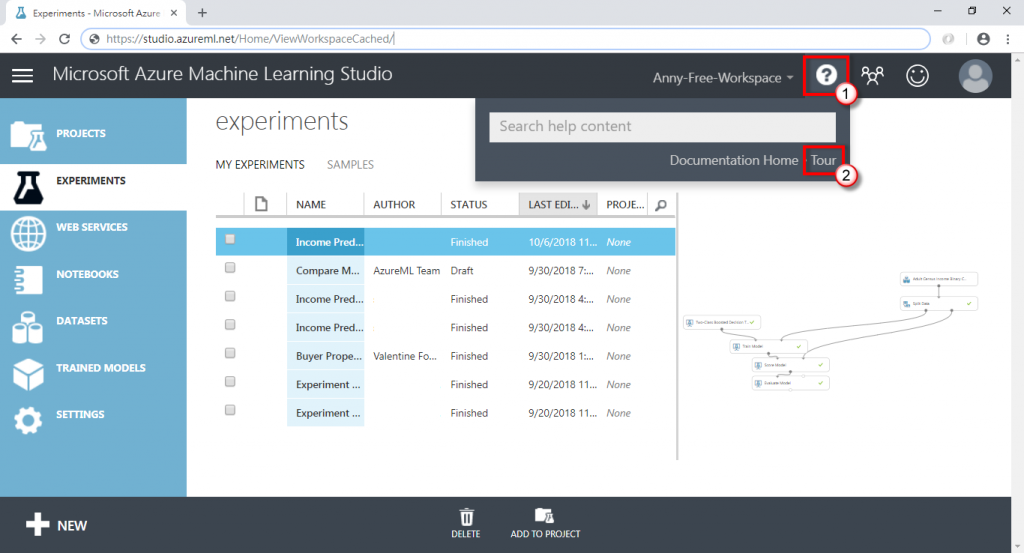The height and width of the screenshot is (553, 1024).
Task: Click the Web Services globe icon
Action: (x=28, y=234)
